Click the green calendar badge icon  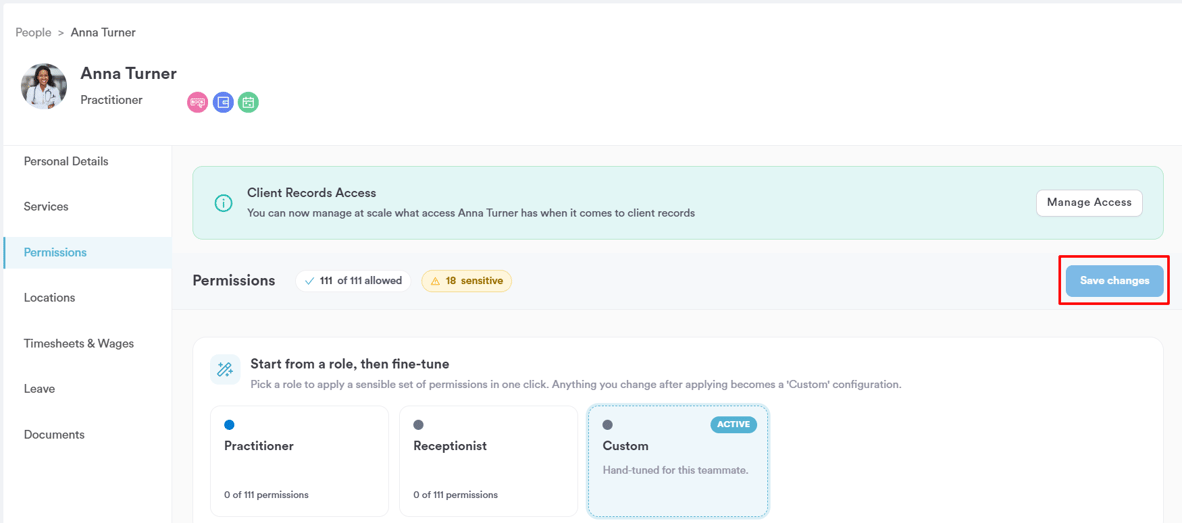[x=249, y=102]
